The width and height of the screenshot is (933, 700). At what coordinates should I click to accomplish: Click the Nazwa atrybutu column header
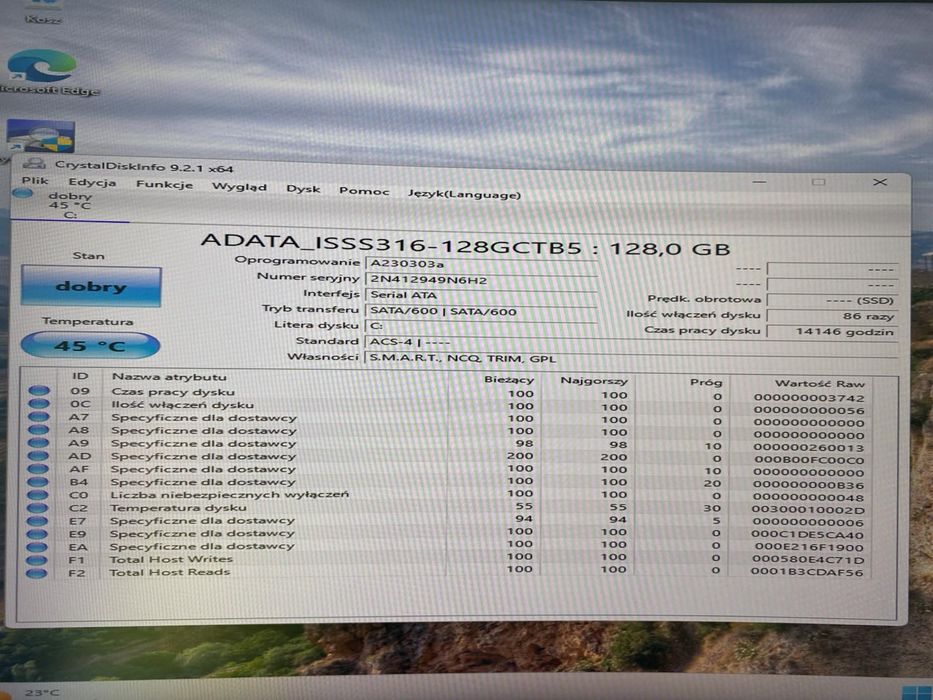169,377
